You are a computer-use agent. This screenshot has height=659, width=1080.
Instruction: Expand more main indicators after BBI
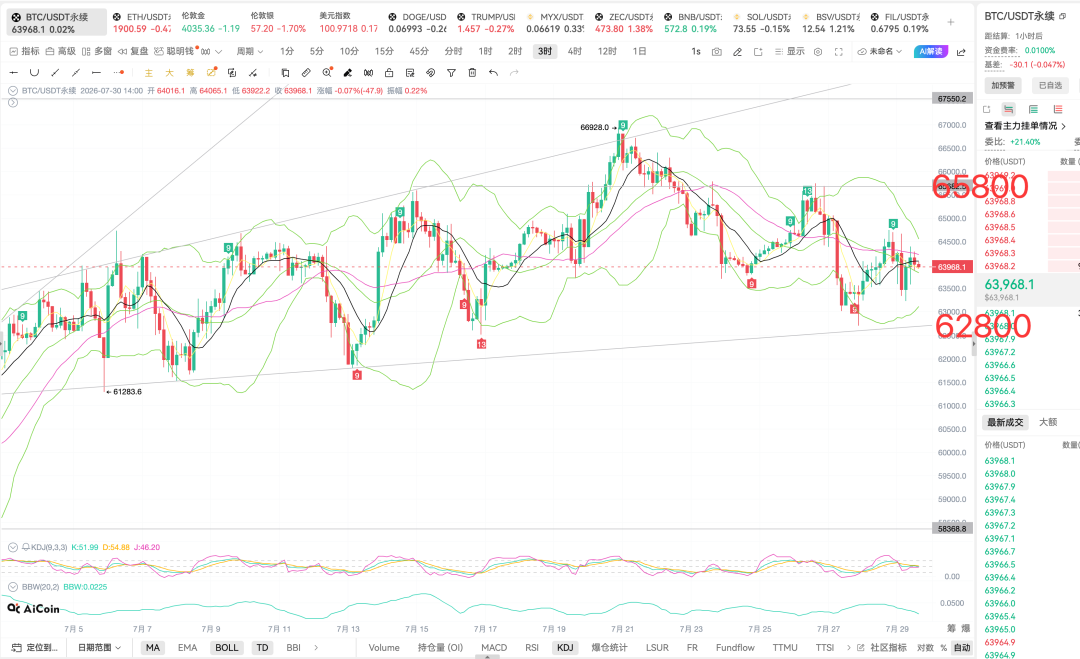pos(316,647)
